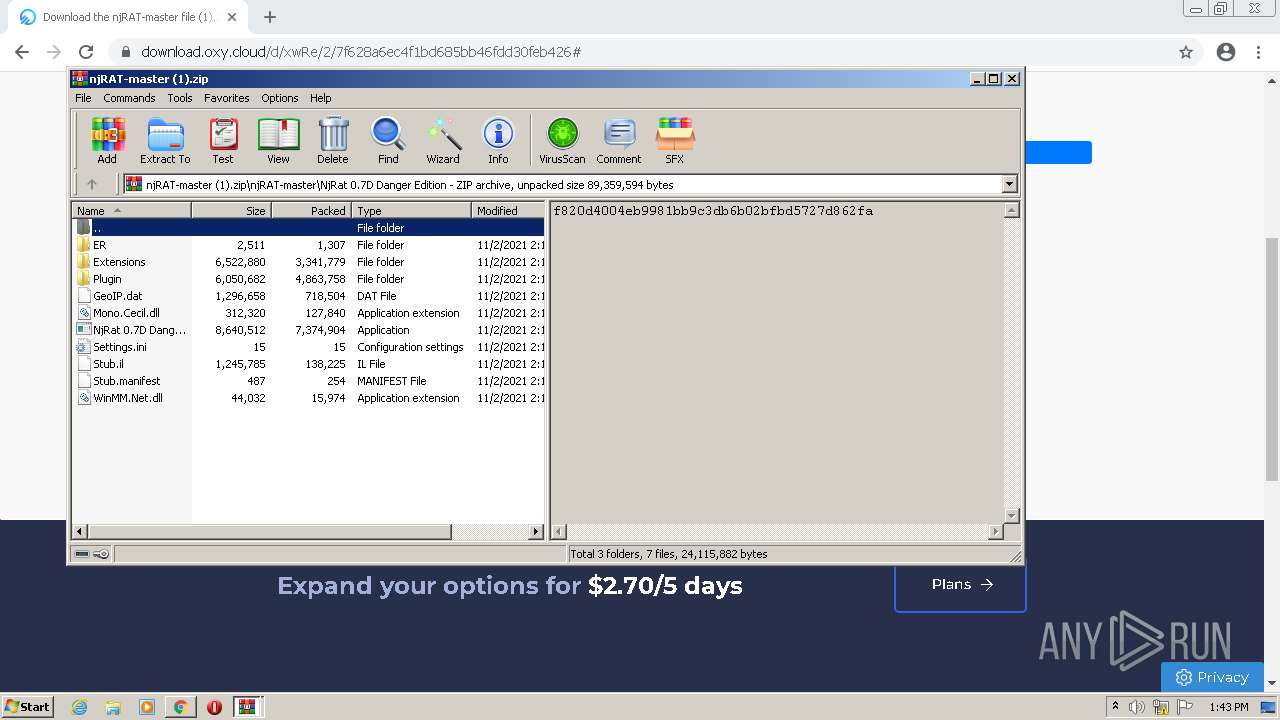1280x720 pixels.
Task: Select the Plugin folder
Action: [309, 279]
